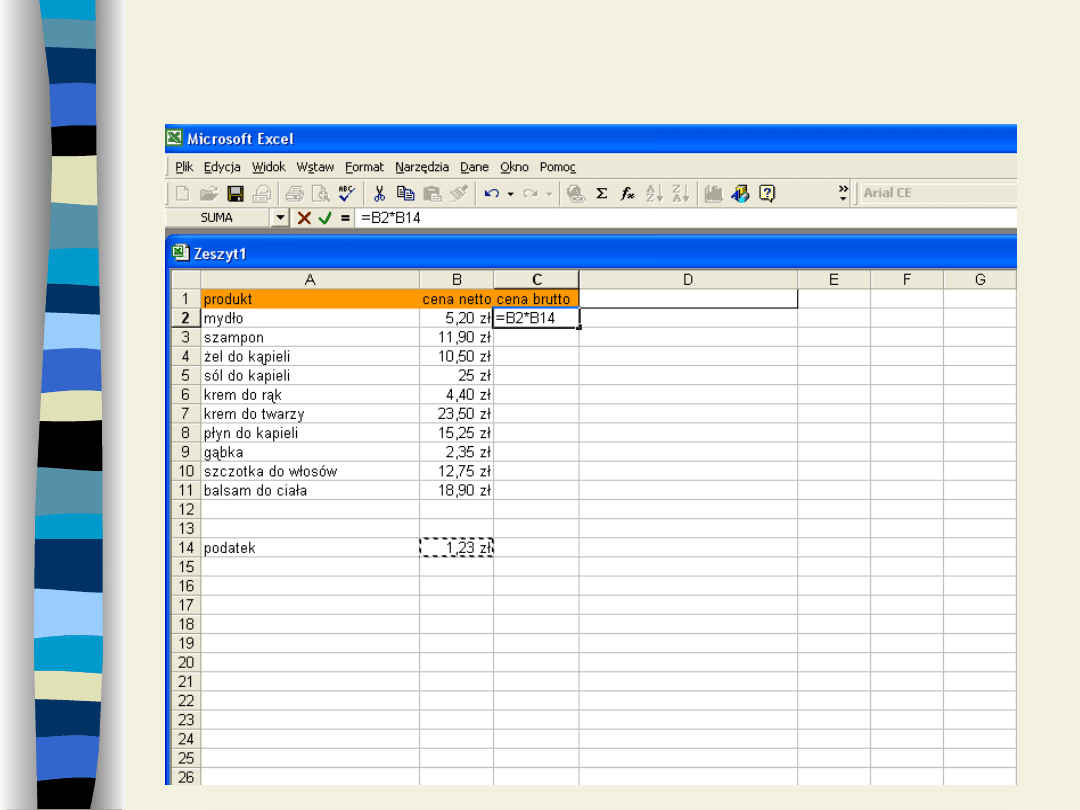Click the AutoSum sigma icon
The width and height of the screenshot is (1080, 810).
602,194
